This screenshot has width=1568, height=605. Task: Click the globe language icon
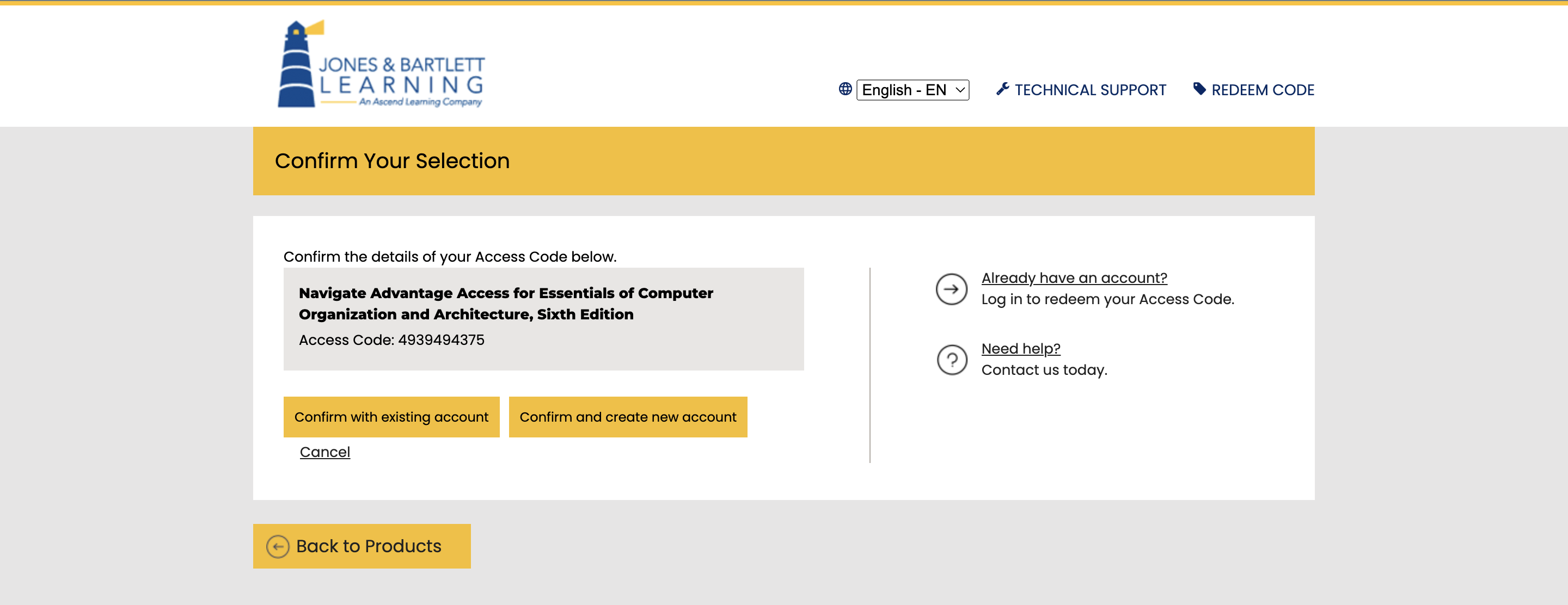(x=845, y=89)
